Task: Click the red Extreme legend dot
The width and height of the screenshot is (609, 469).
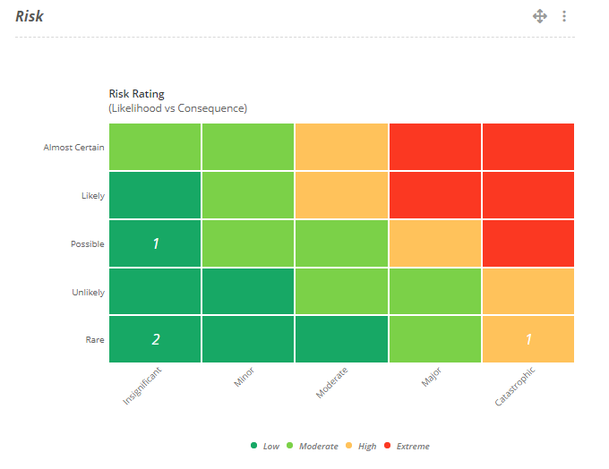Action: 387,445
